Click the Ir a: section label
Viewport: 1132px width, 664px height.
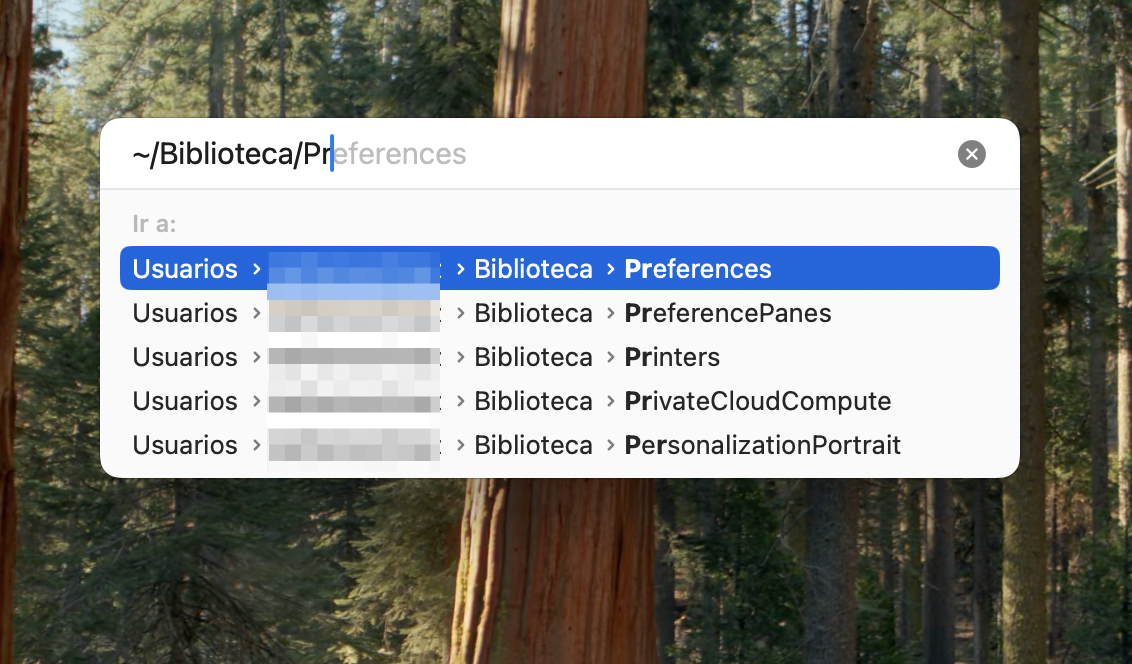(153, 224)
